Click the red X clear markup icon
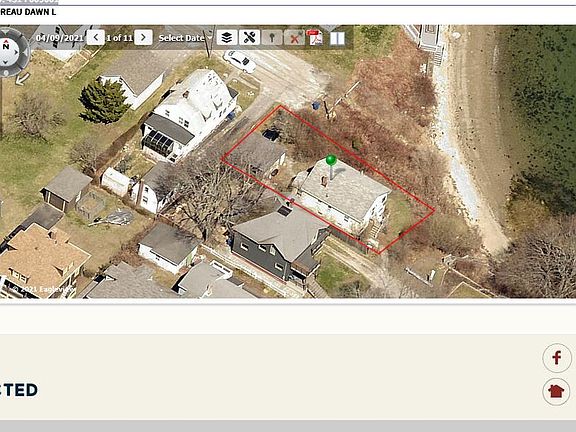The height and width of the screenshot is (432, 576). pos(294,37)
